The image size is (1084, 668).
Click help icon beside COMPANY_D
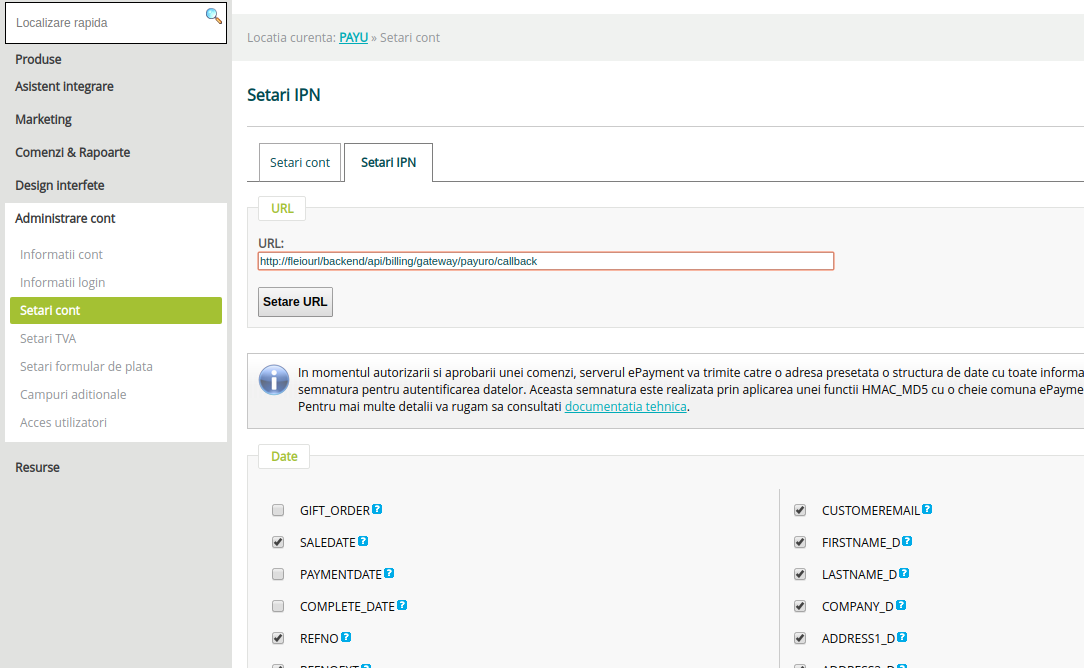point(901,605)
